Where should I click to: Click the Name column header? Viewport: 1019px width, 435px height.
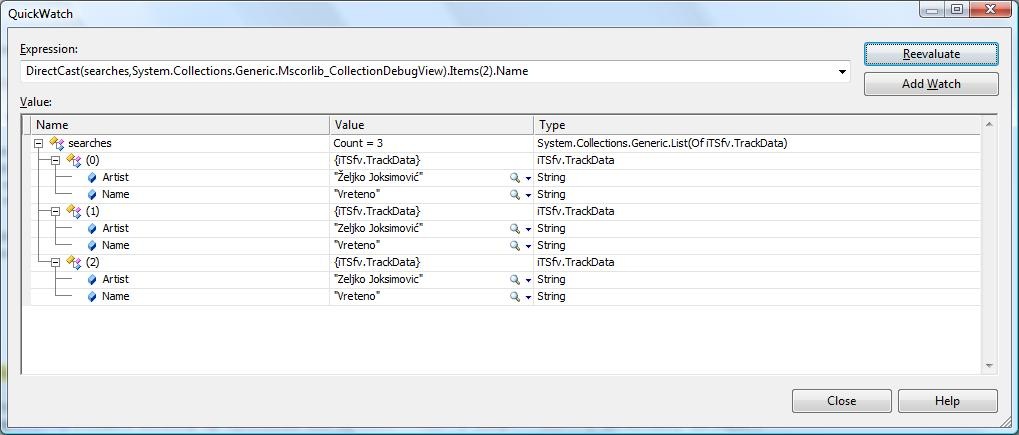tap(180, 125)
